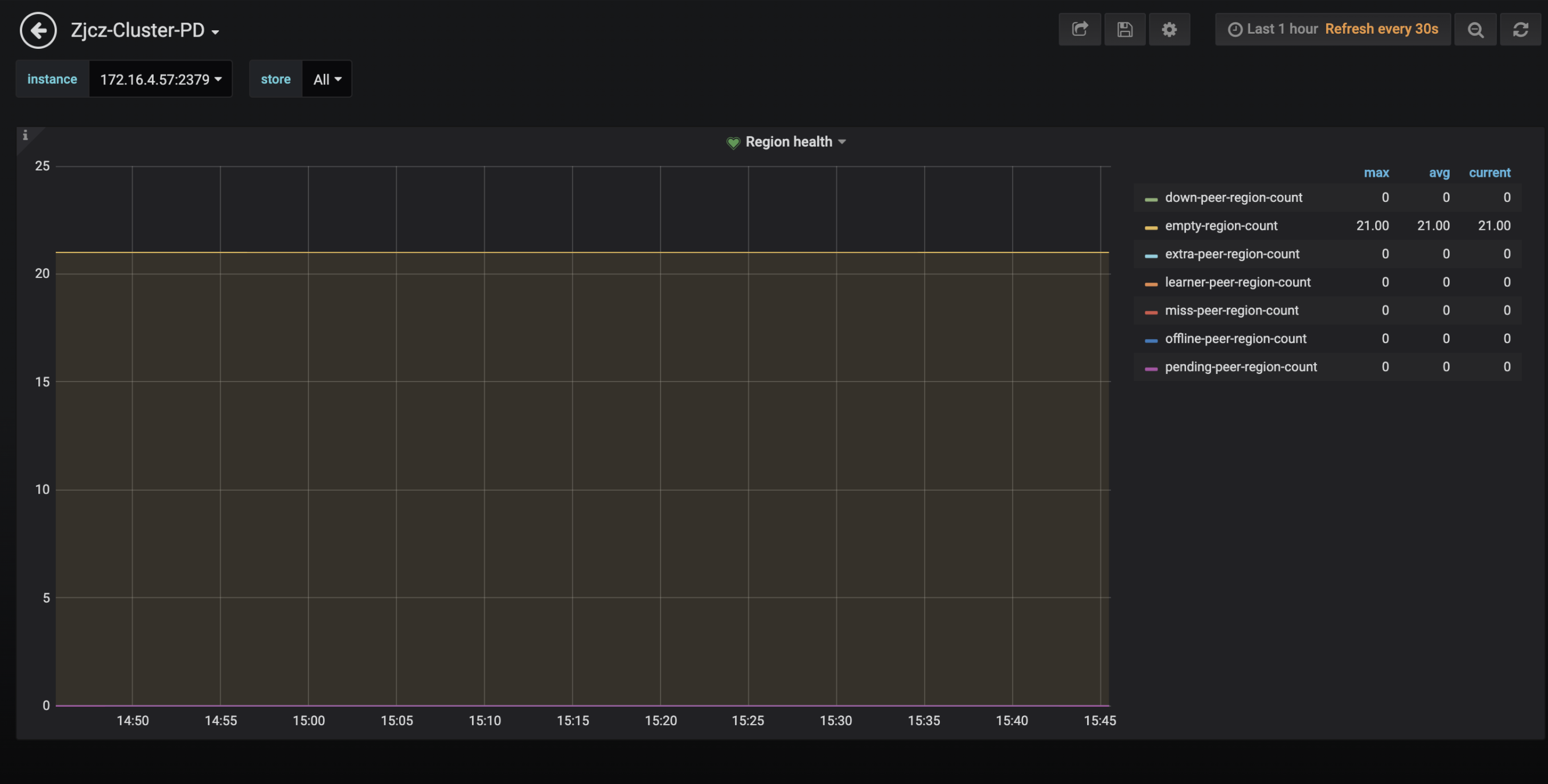Screen dimensions: 1548x784
Task: Open the Region health panel menu
Action: coord(796,142)
